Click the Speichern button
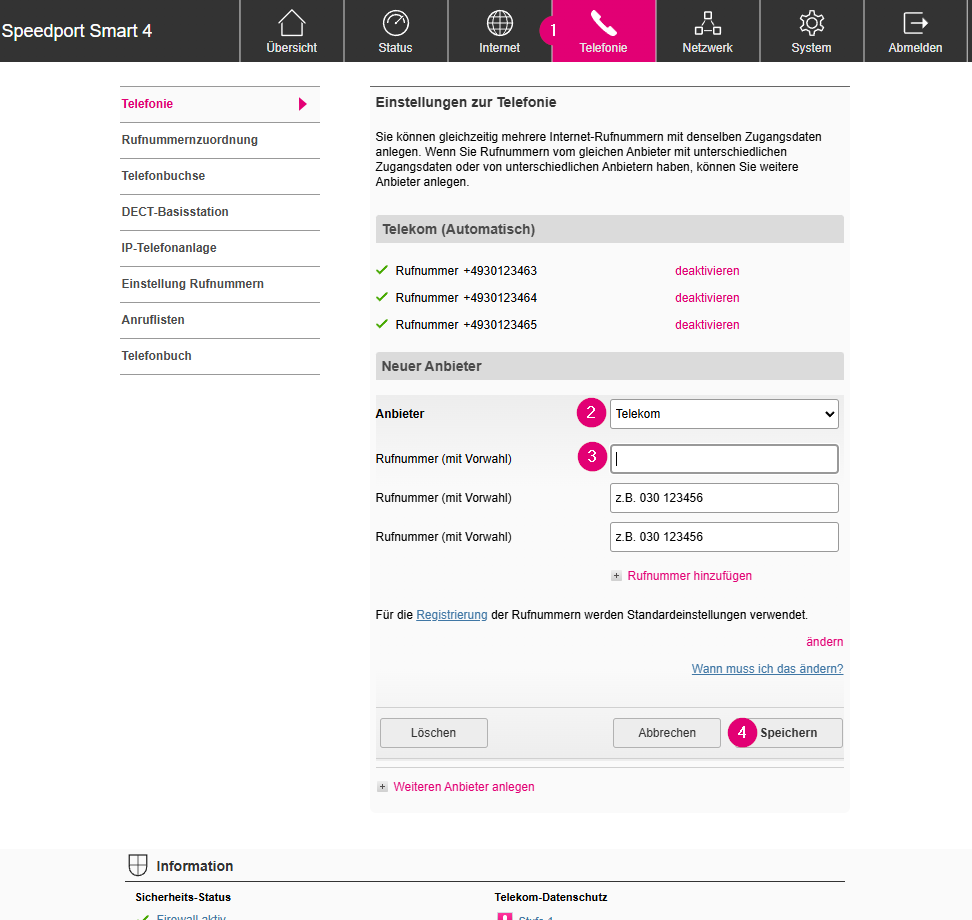972x920 pixels. point(788,733)
